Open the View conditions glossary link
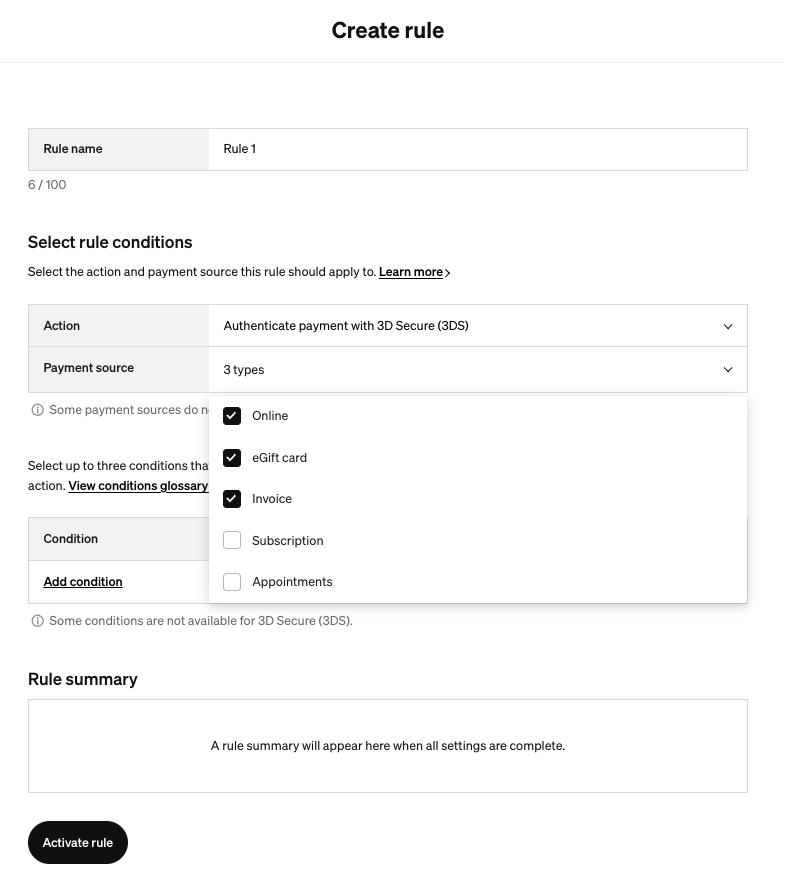785x884 pixels. coord(138,486)
